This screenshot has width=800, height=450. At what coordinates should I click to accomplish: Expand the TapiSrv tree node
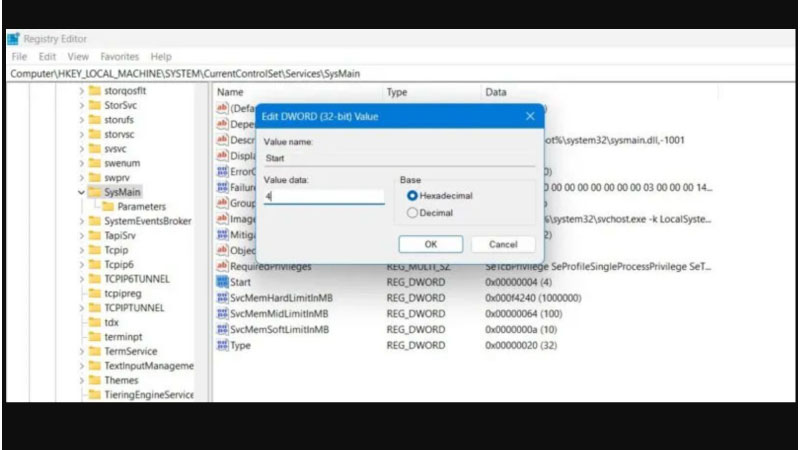tap(82, 236)
